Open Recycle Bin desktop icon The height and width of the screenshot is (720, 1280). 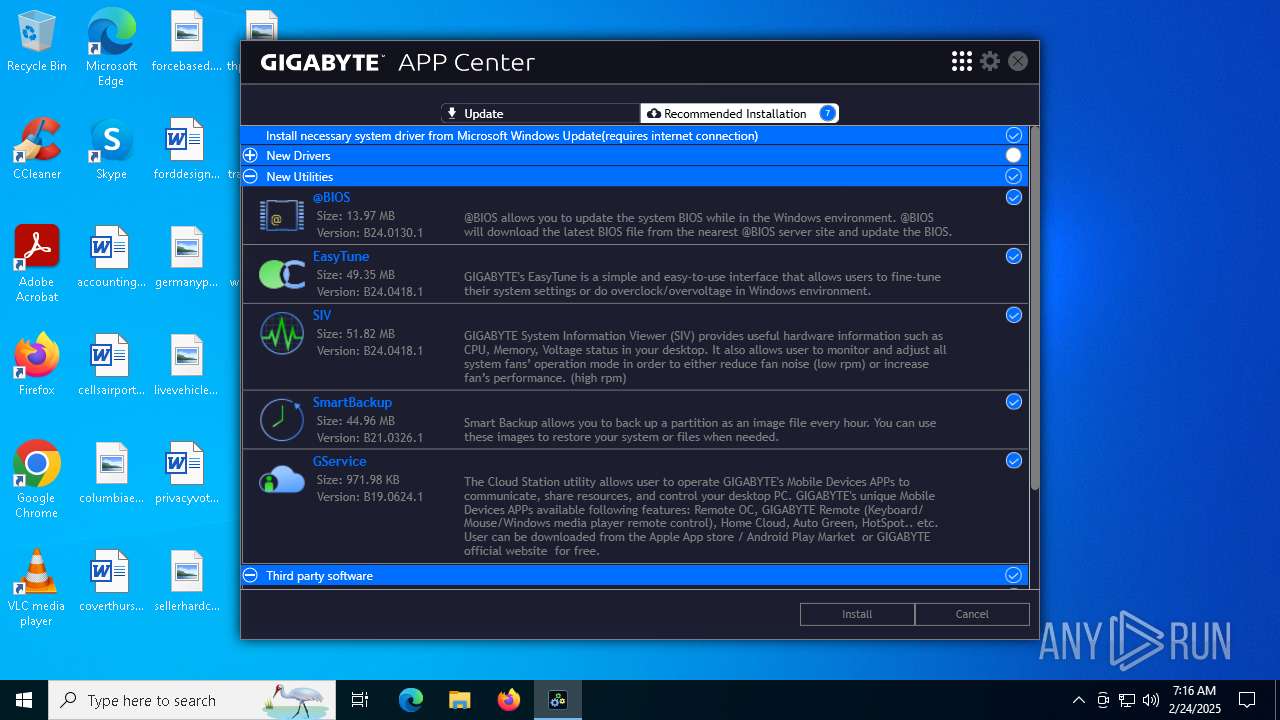point(37,43)
